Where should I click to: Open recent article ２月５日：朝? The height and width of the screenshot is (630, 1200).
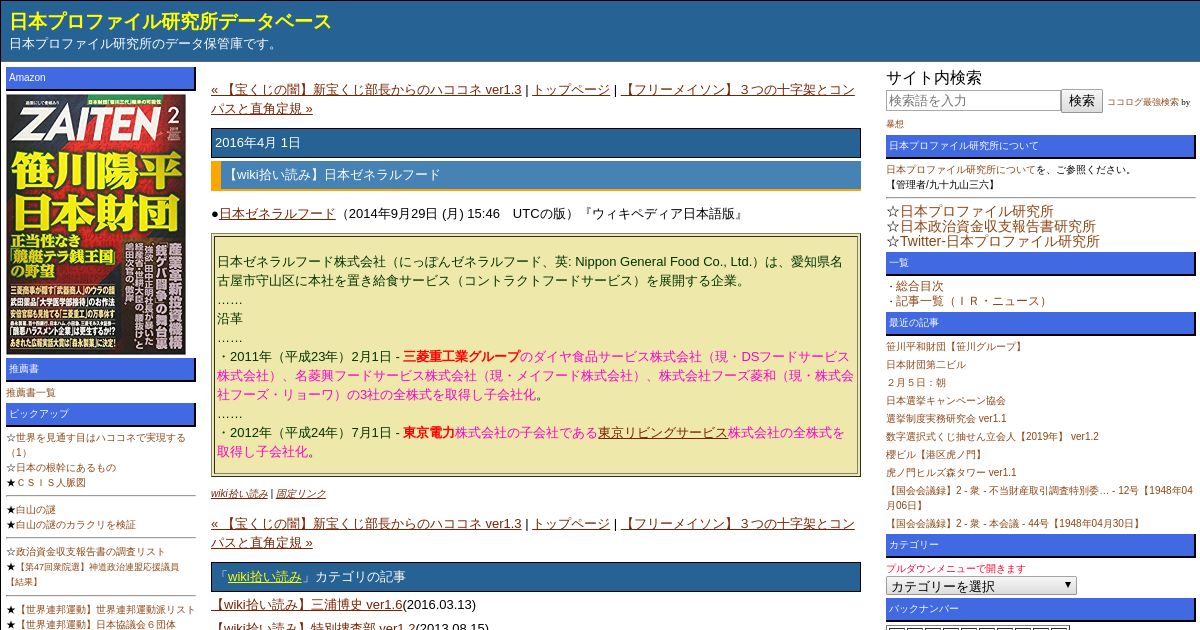(x=916, y=383)
